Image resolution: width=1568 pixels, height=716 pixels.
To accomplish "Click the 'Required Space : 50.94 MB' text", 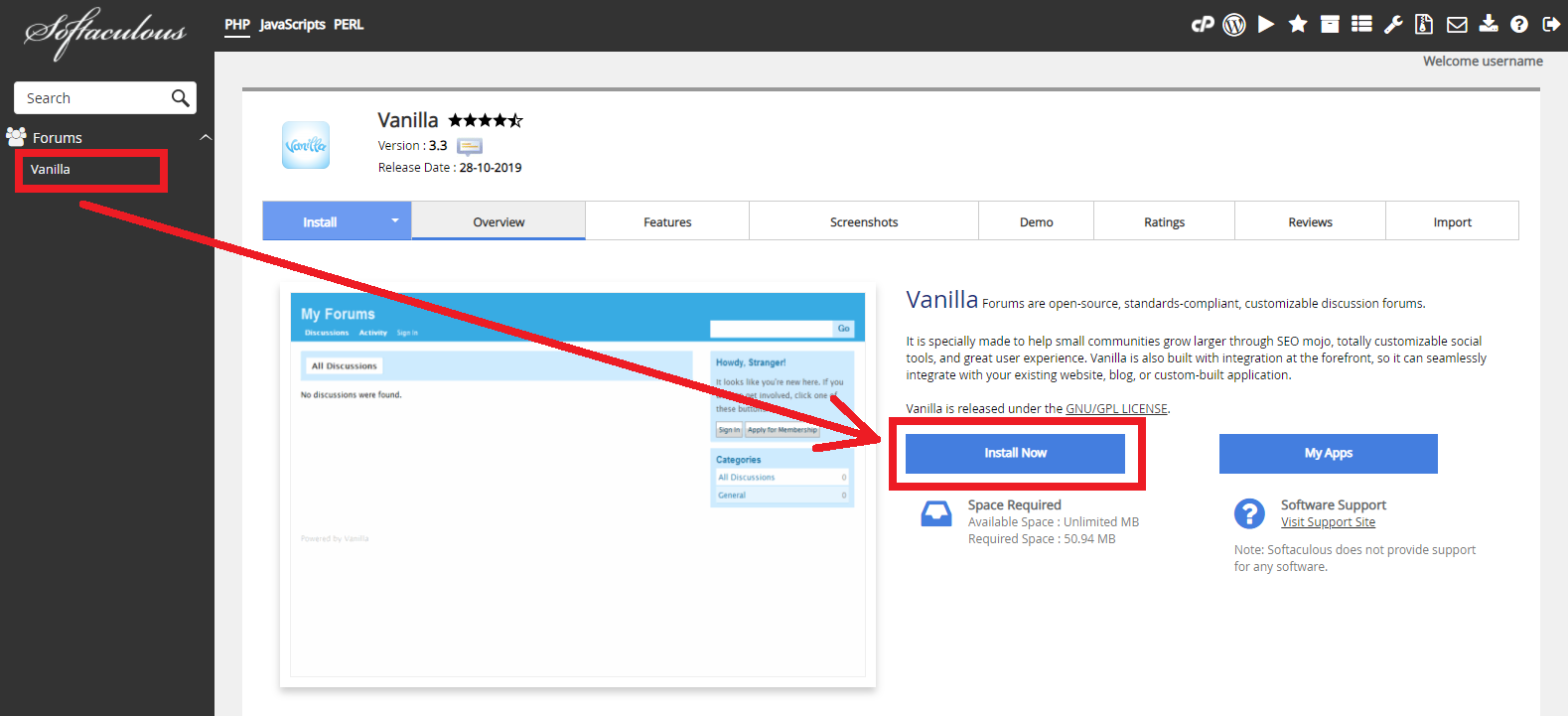I will tap(1042, 539).
